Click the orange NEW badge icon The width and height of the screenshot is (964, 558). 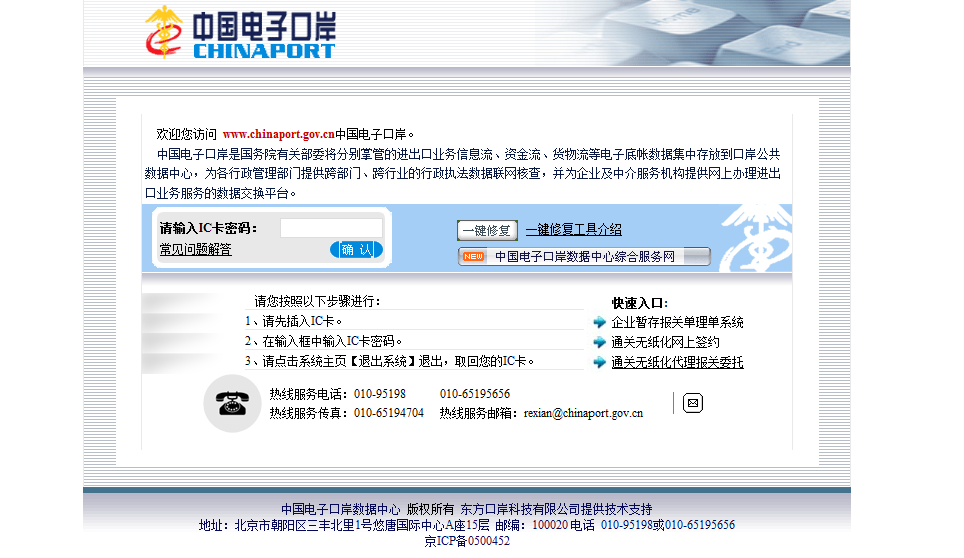pyautogui.click(x=474, y=257)
